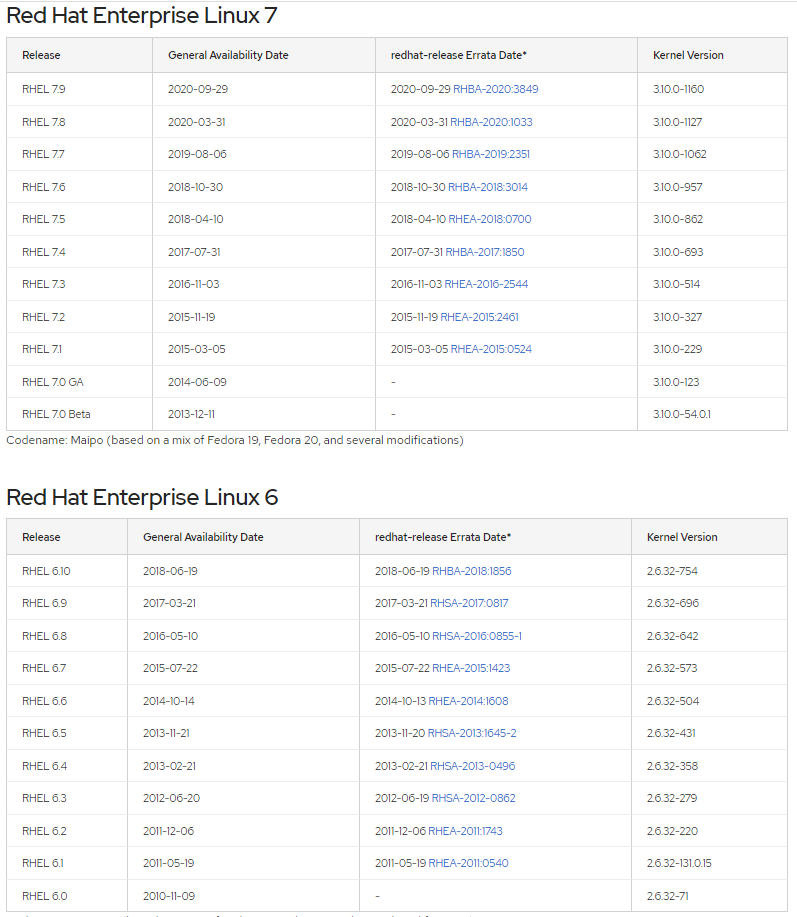This screenshot has height=917, width=797.
Task: Open the RHEA-2014:1608 errata link
Action: click(468, 701)
